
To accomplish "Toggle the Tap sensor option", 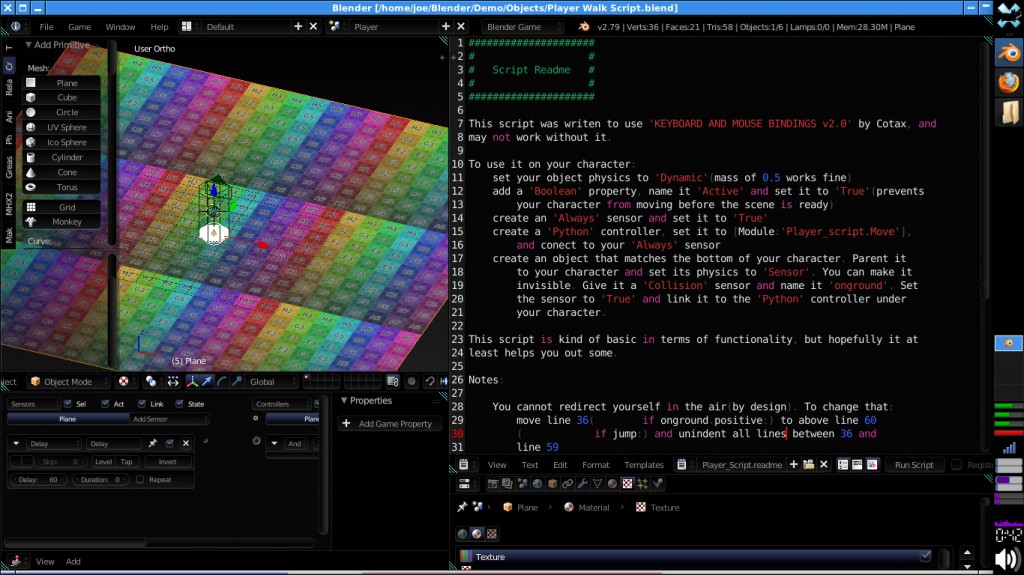I will click(126, 461).
